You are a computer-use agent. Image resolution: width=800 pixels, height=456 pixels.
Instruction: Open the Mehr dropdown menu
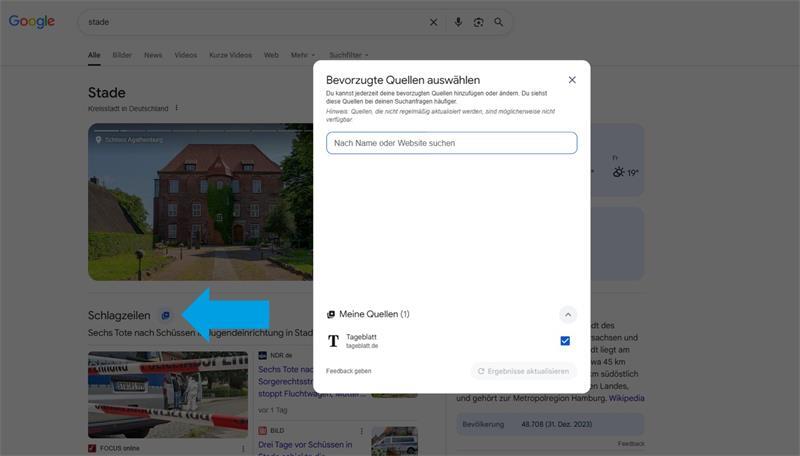pyautogui.click(x=303, y=55)
